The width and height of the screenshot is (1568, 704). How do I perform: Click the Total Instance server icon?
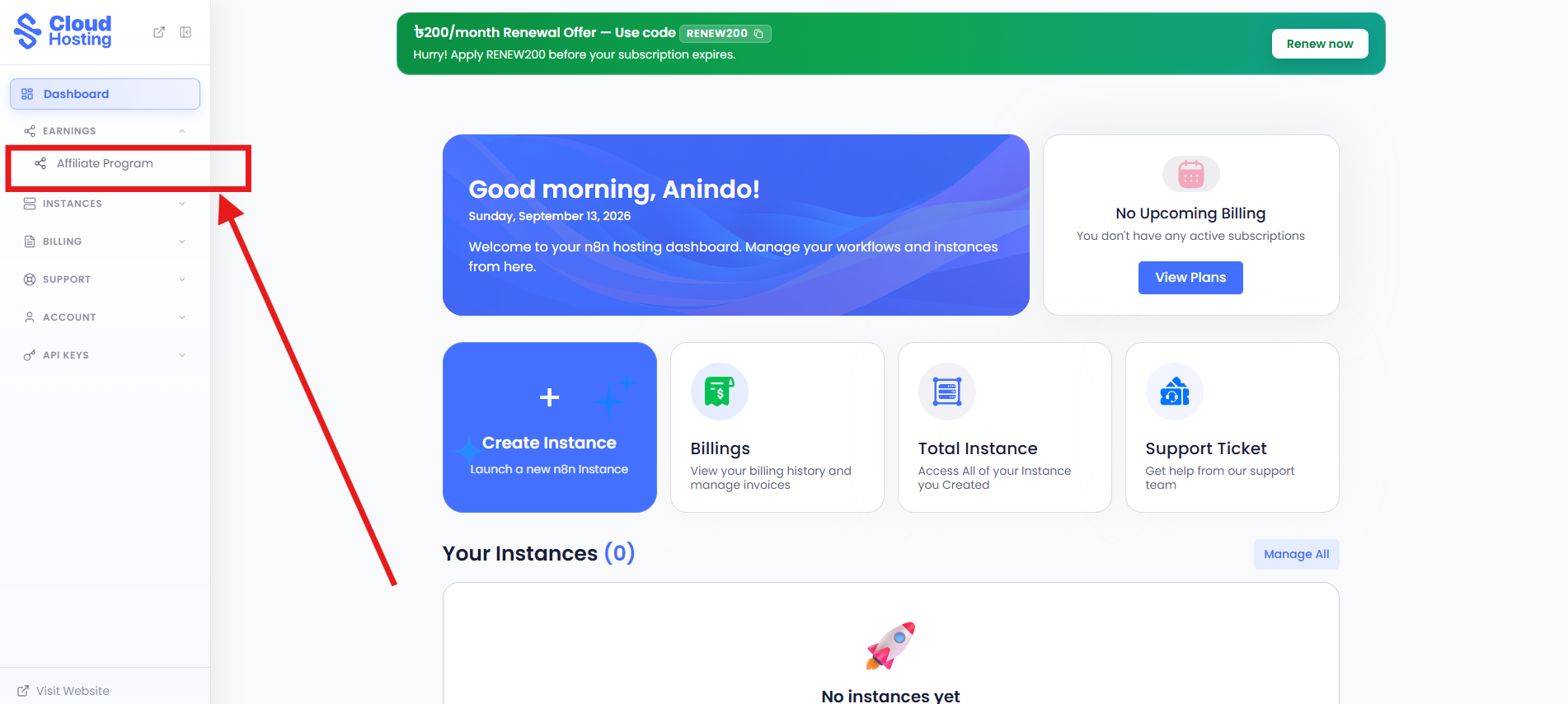click(947, 392)
